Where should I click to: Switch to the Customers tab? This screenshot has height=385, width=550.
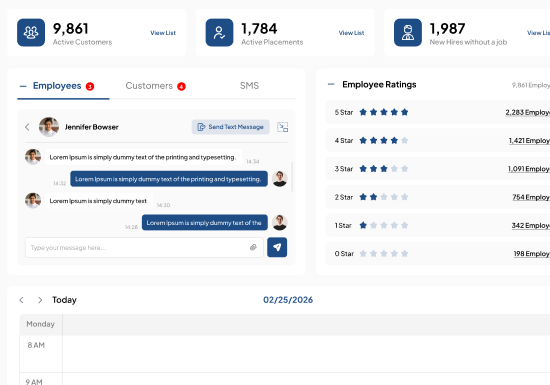(x=149, y=86)
